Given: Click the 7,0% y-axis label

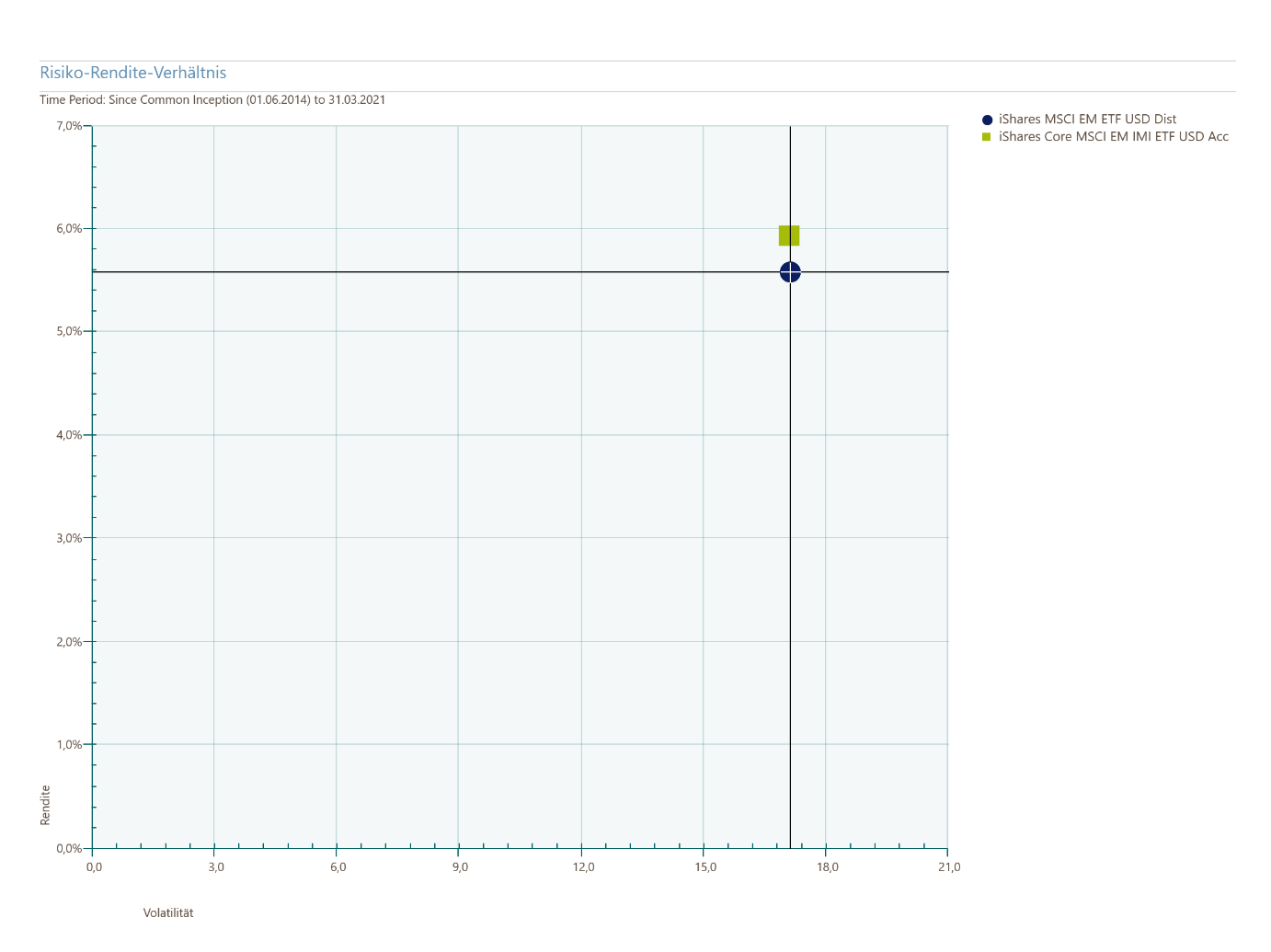Looking at the screenshot, I should coord(69,126).
